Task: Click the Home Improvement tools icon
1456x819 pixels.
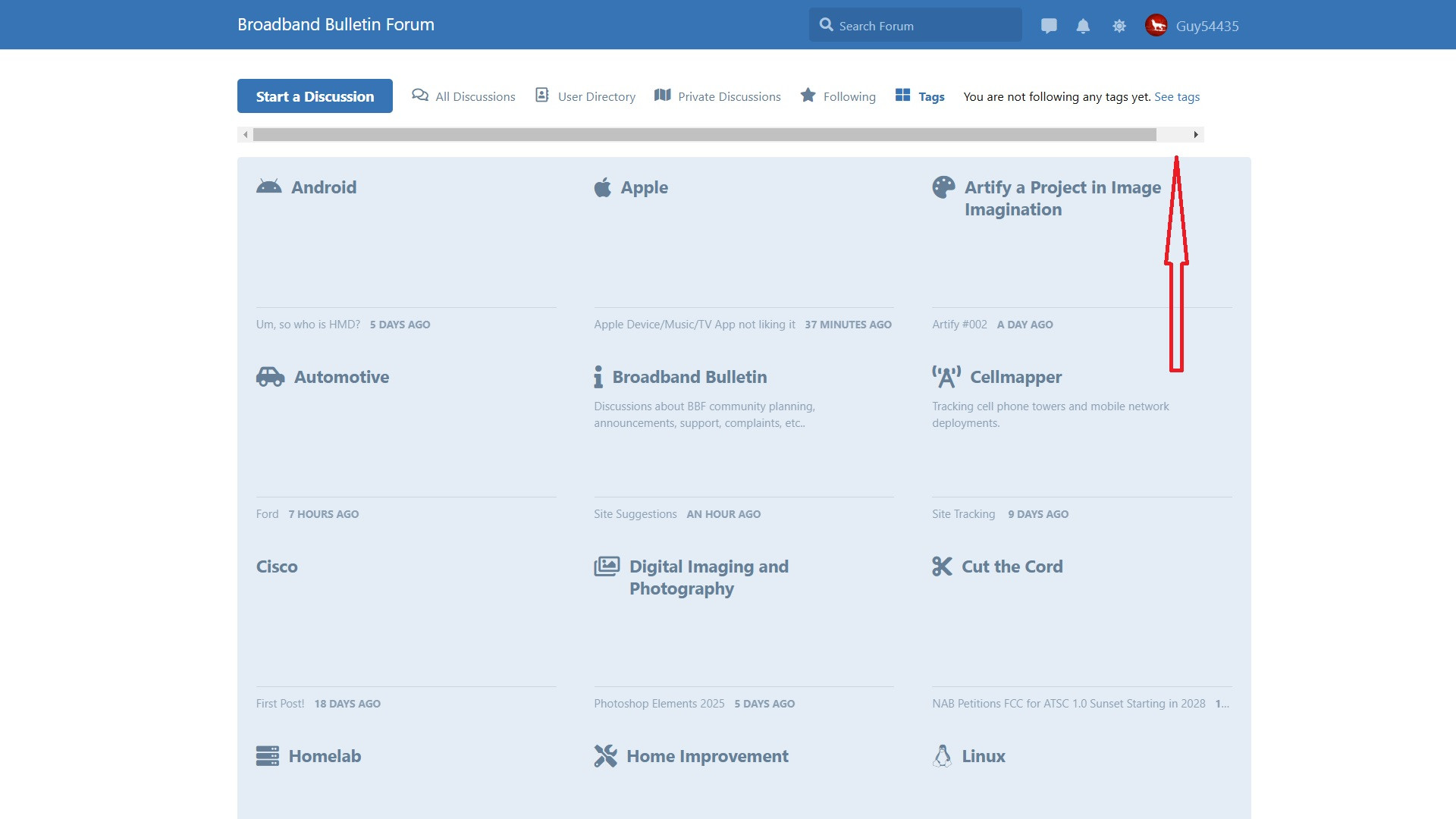Action: point(605,756)
